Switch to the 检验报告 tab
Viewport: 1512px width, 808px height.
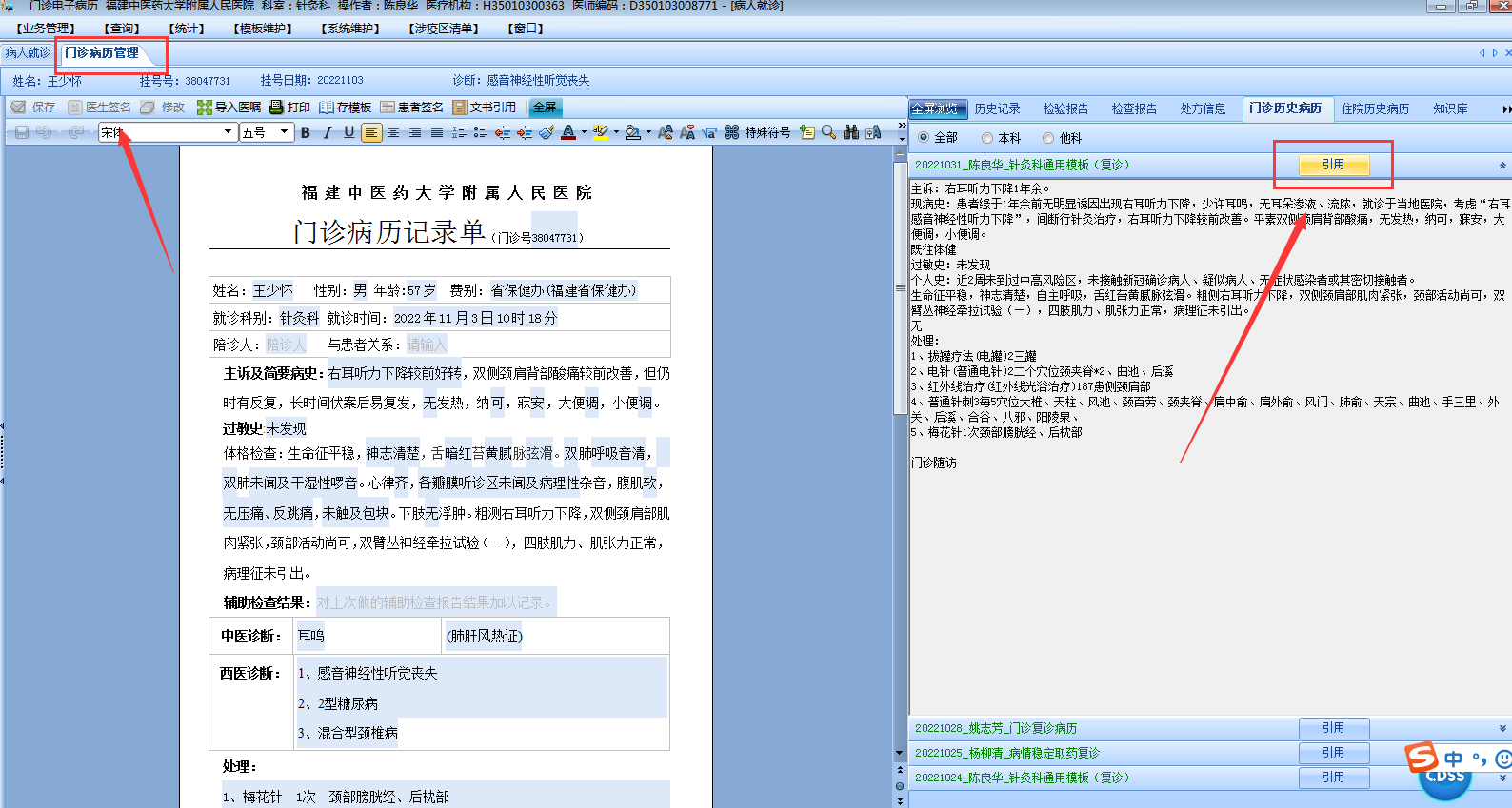1065,108
